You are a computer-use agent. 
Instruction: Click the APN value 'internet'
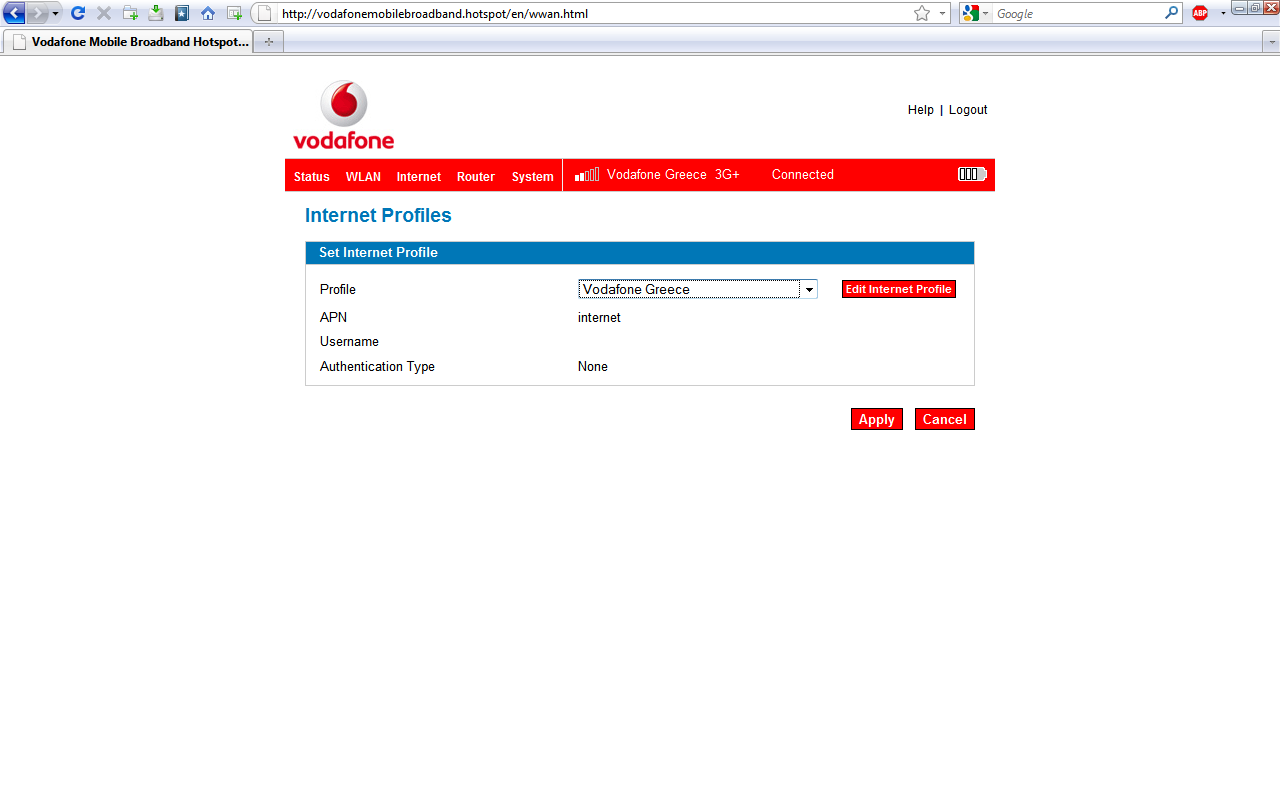point(599,317)
